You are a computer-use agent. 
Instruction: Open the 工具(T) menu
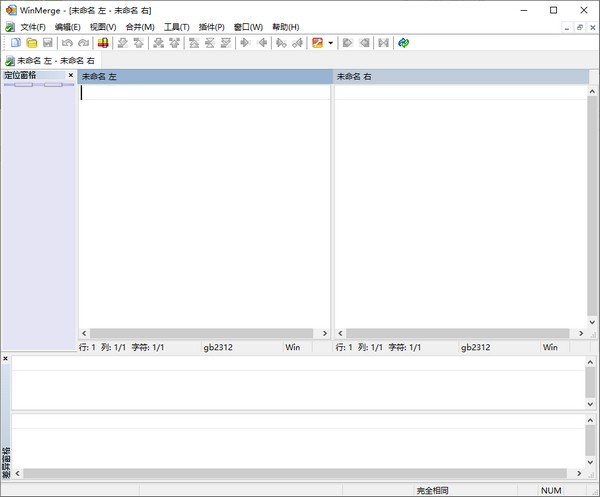(177, 26)
